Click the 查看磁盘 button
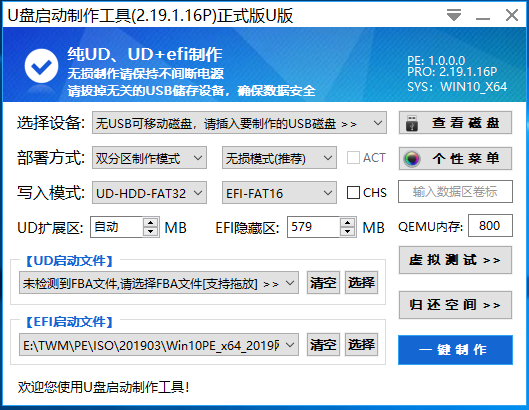 point(455,123)
